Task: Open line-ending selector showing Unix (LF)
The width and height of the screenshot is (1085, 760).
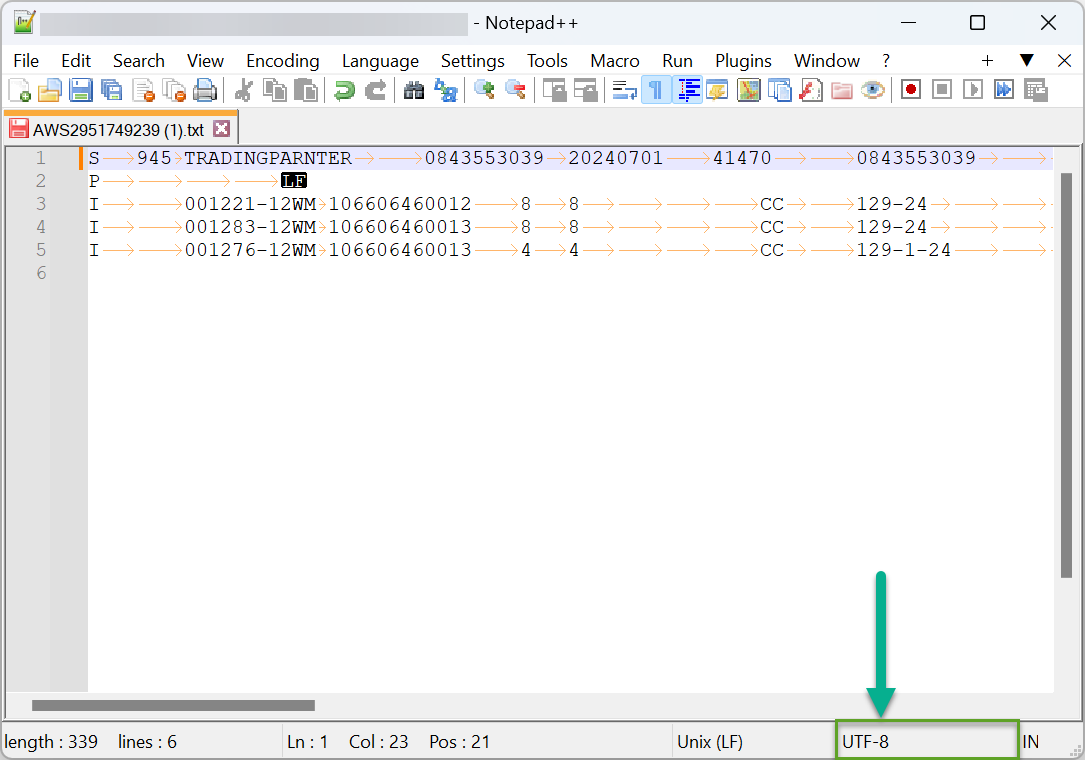Action: (x=710, y=741)
